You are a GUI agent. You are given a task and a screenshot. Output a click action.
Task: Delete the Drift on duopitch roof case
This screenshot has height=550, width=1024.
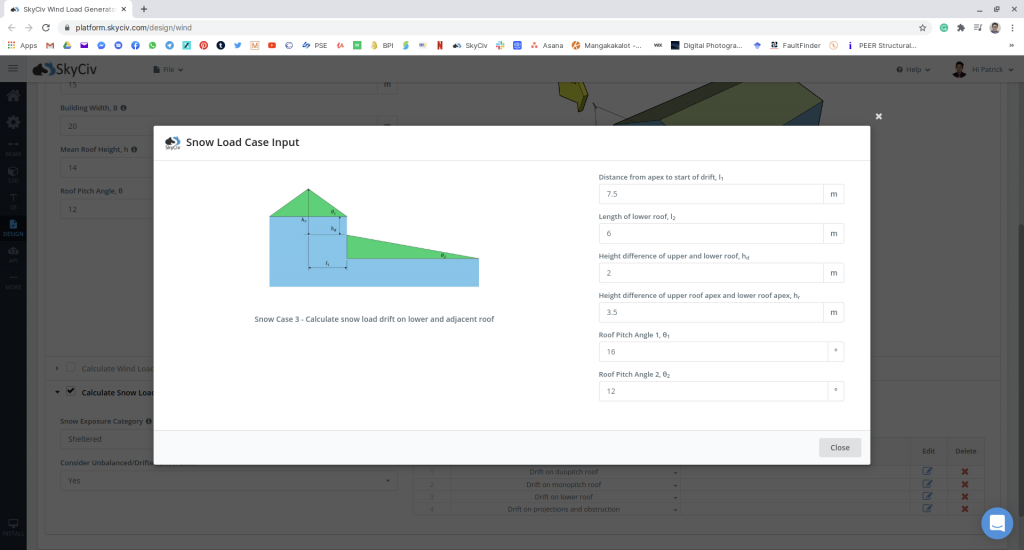coord(965,471)
